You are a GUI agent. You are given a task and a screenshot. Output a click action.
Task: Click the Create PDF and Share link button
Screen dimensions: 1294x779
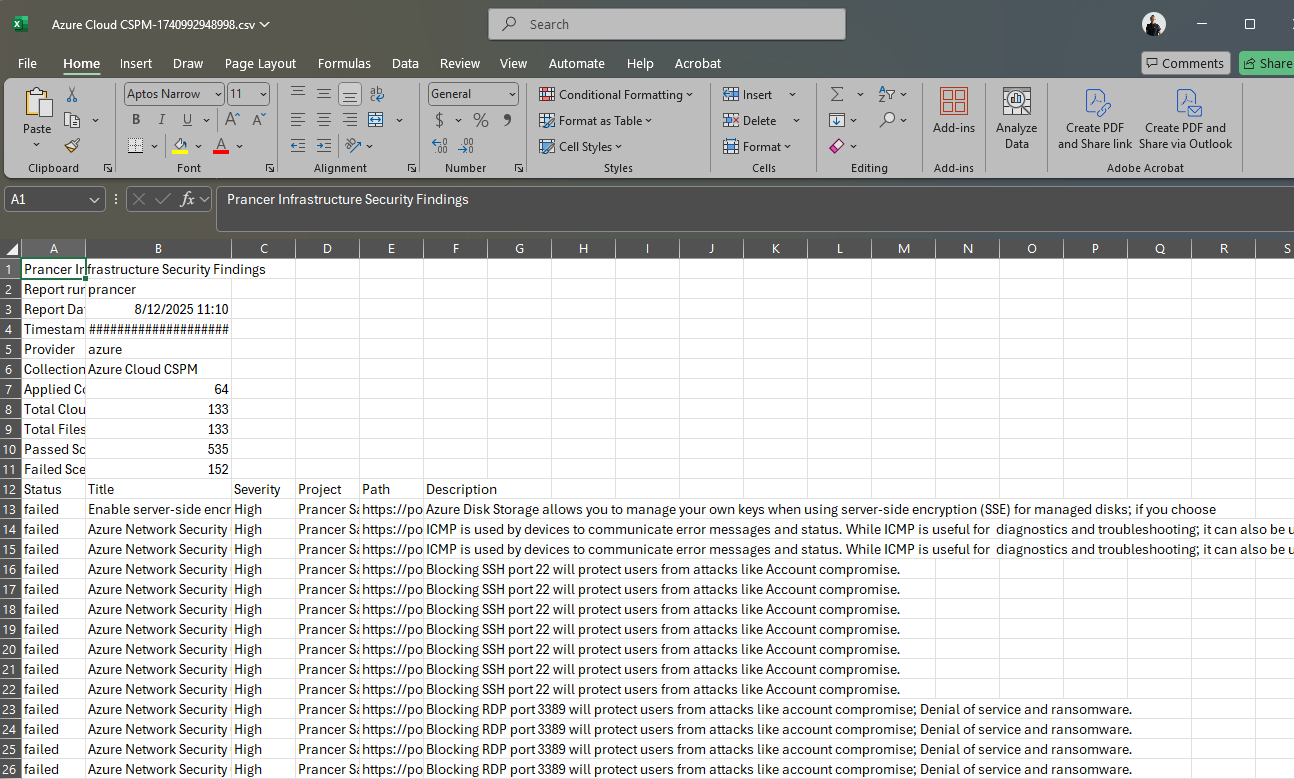click(1096, 119)
